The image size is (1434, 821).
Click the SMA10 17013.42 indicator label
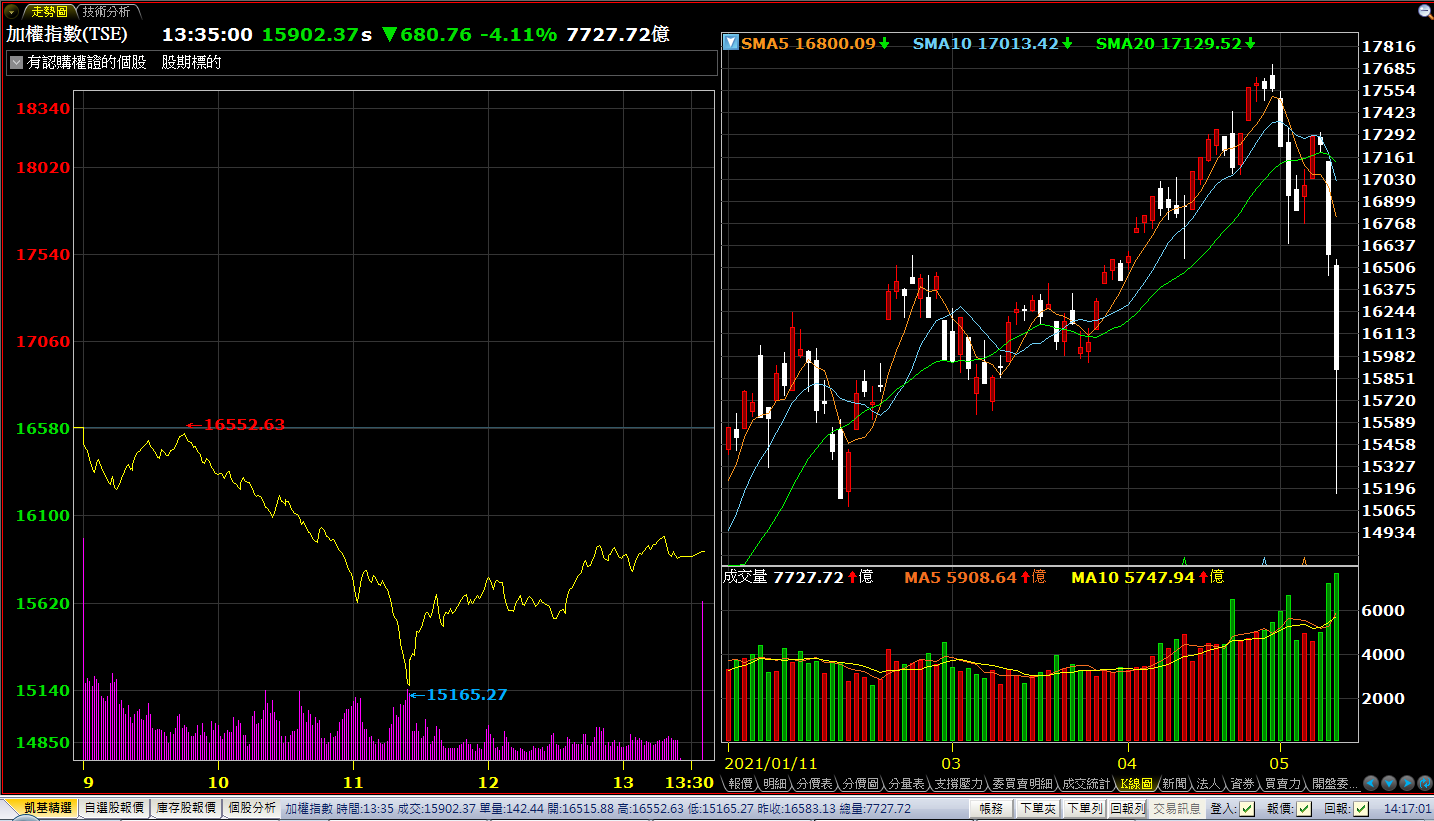[993, 43]
